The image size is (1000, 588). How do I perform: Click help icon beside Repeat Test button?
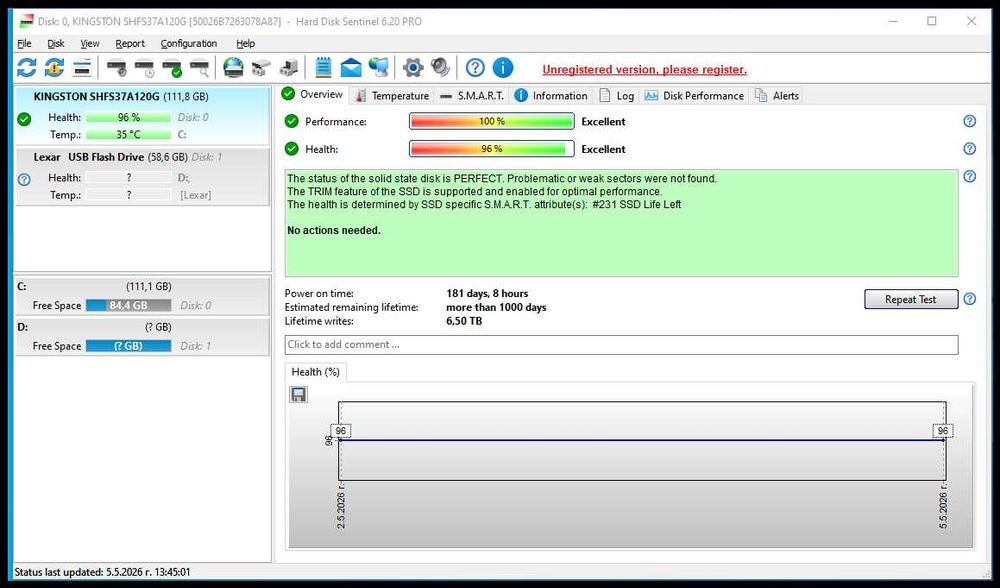tap(969, 298)
